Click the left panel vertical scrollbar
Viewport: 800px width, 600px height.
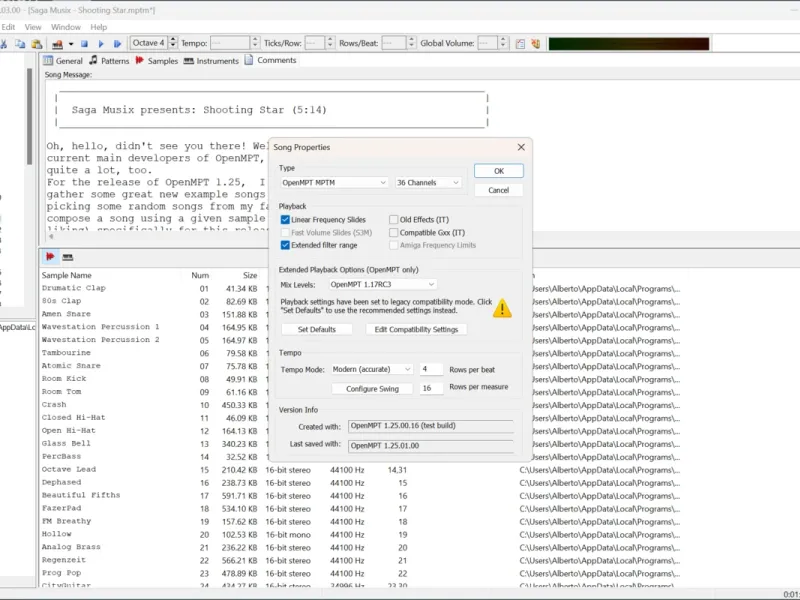30,116
